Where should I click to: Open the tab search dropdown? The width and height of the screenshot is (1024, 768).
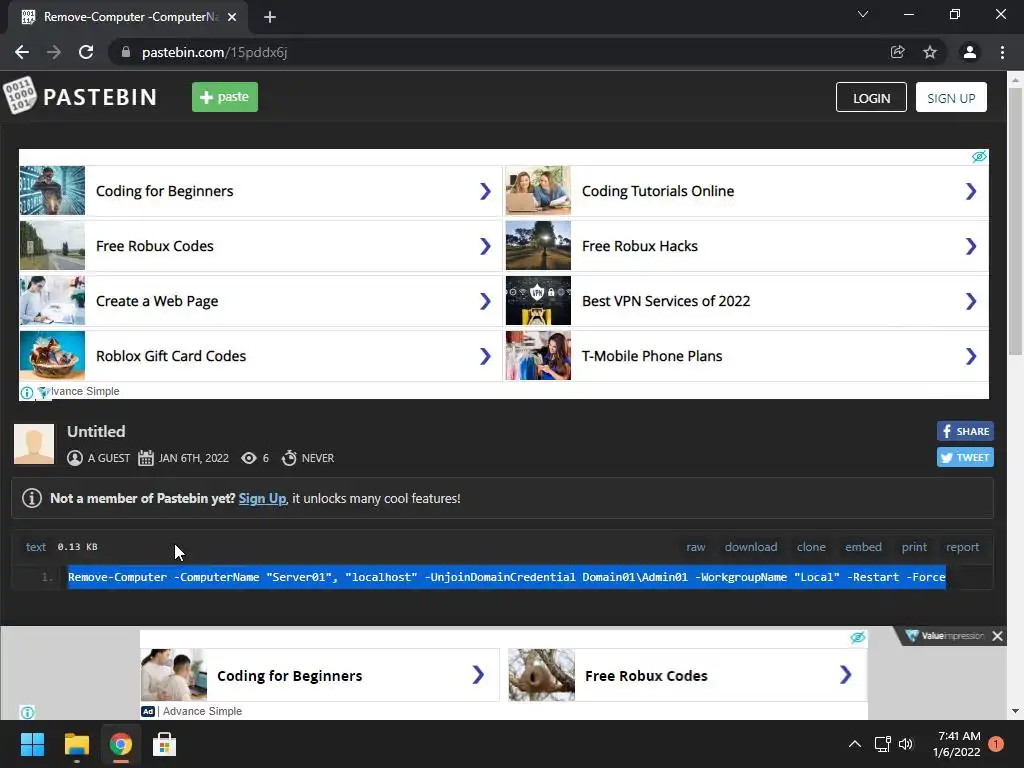pyautogui.click(x=863, y=14)
